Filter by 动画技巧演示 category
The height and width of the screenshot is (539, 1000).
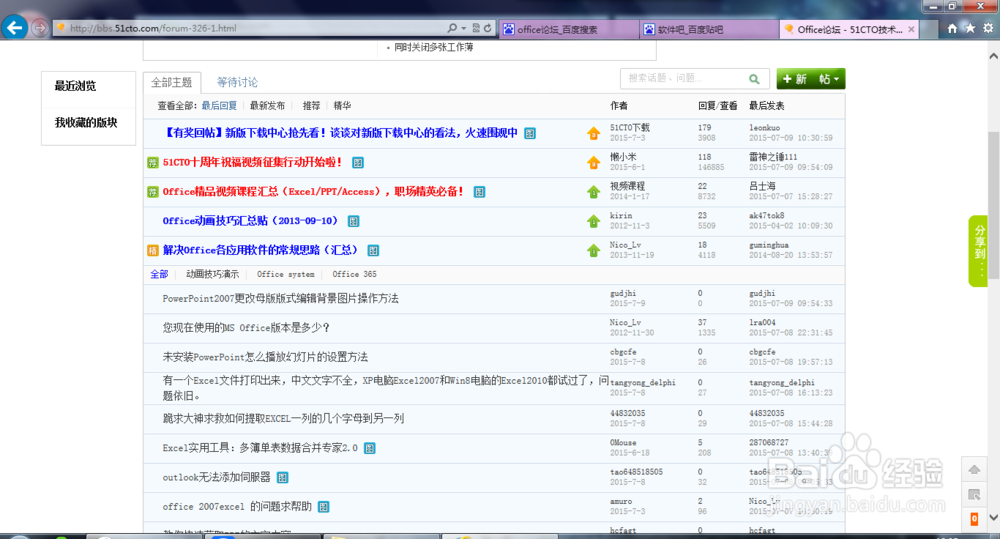coord(212,274)
